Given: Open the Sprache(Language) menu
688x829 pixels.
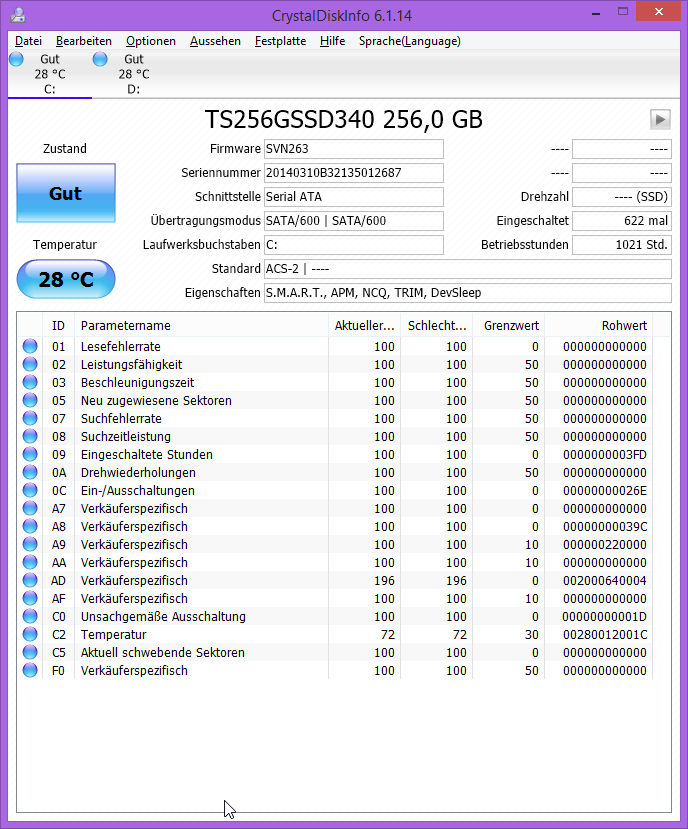Looking at the screenshot, I should coord(409,41).
